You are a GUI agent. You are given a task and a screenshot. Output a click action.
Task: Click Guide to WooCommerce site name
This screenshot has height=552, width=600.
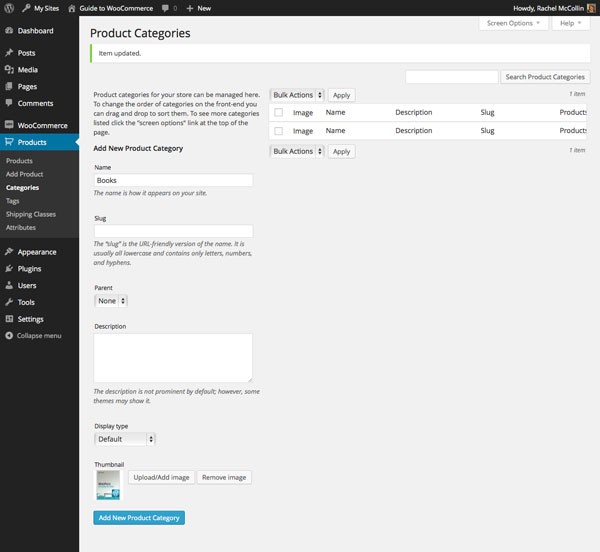tap(116, 8)
